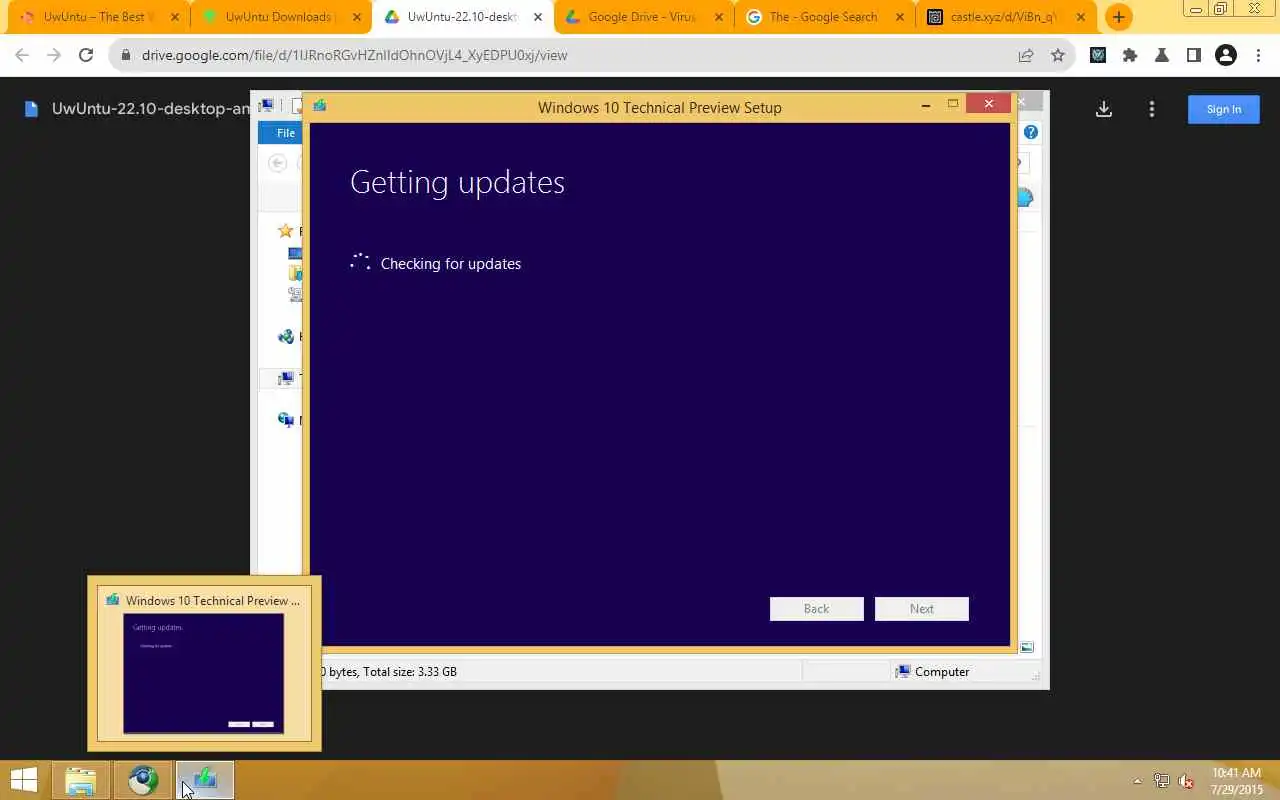The image size is (1280, 800).
Task: Switch to 'UwUntu Downloads' tab
Action: tap(280, 17)
